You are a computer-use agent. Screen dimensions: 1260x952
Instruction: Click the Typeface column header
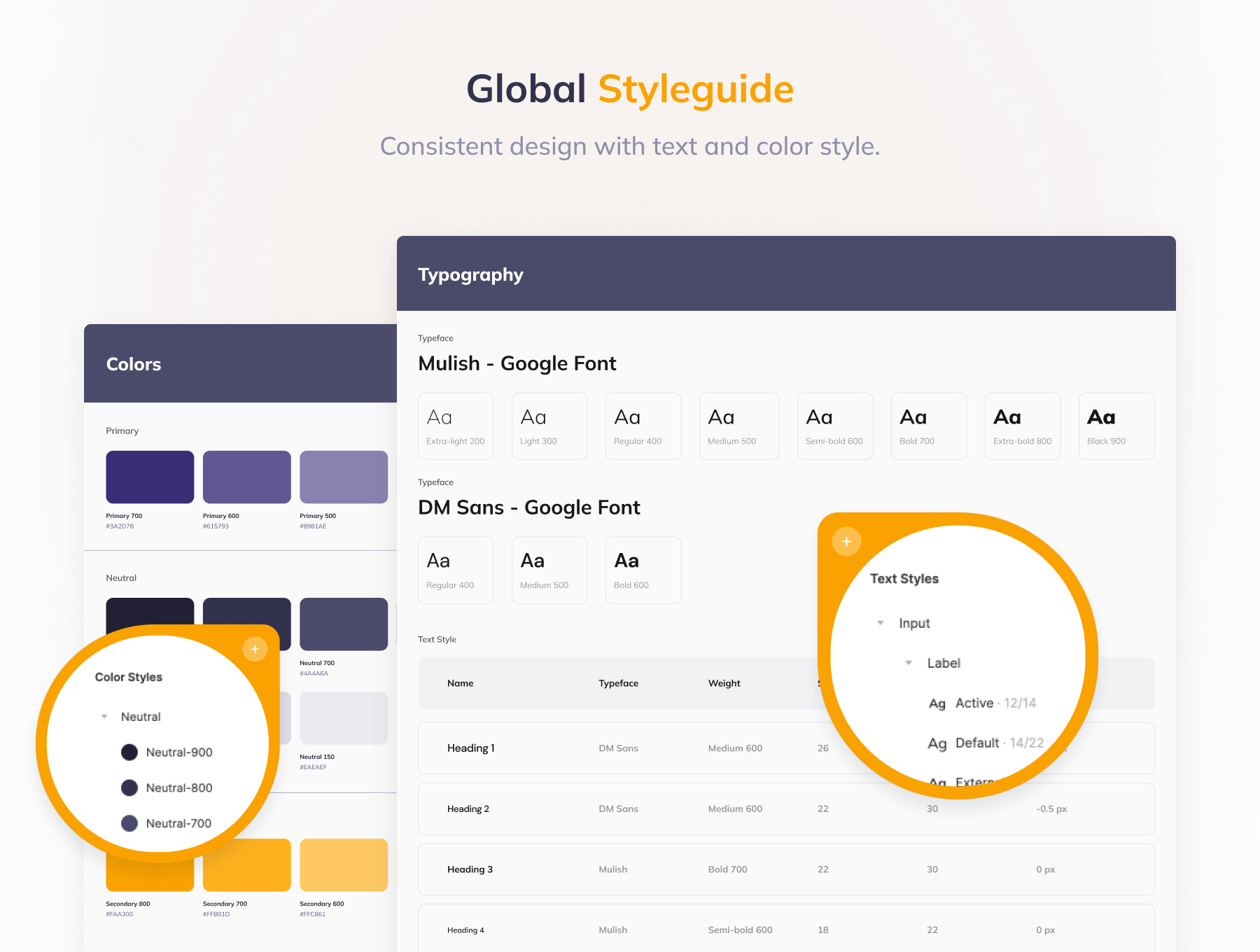coord(618,683)
